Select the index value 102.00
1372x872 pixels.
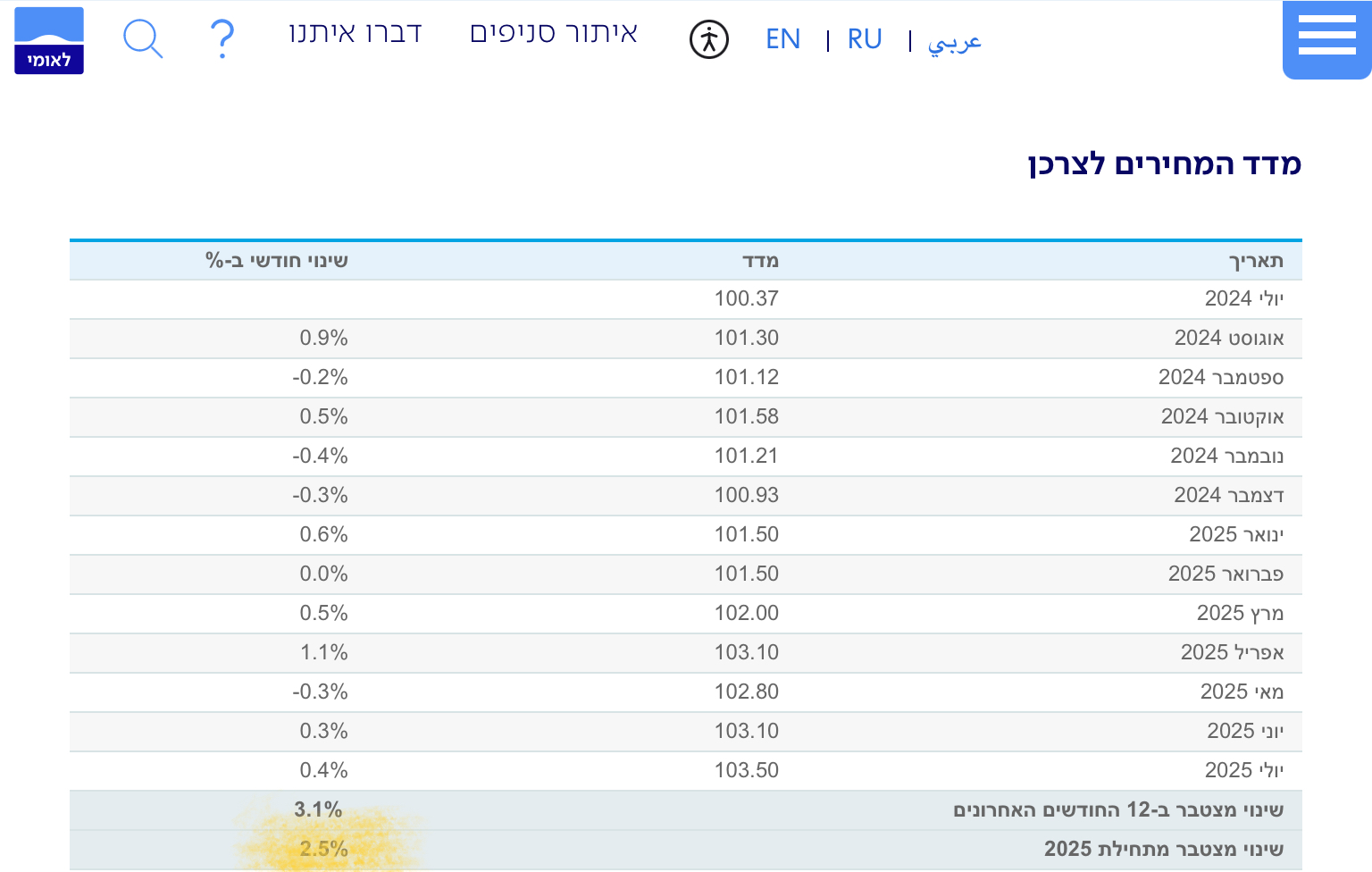click(x=747, y=613)
